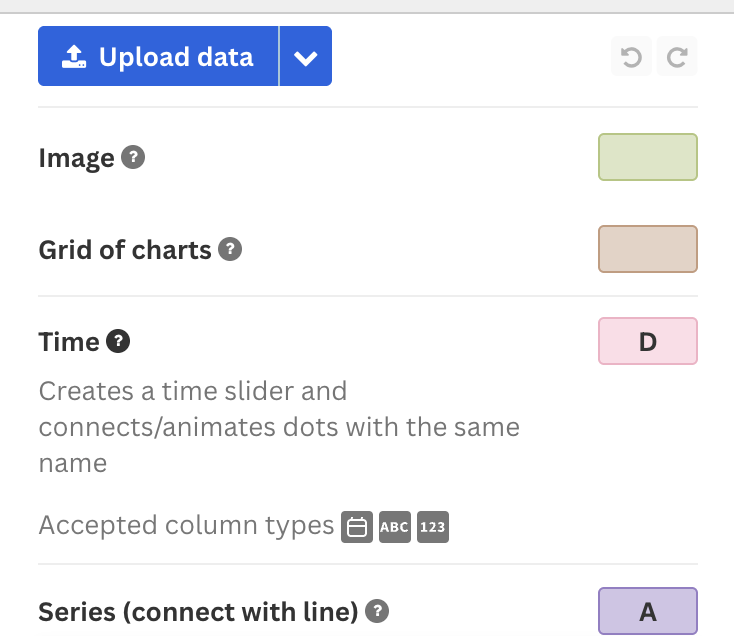
Task: Edit the Series column binding showing A
Action: tap(648, 611)
